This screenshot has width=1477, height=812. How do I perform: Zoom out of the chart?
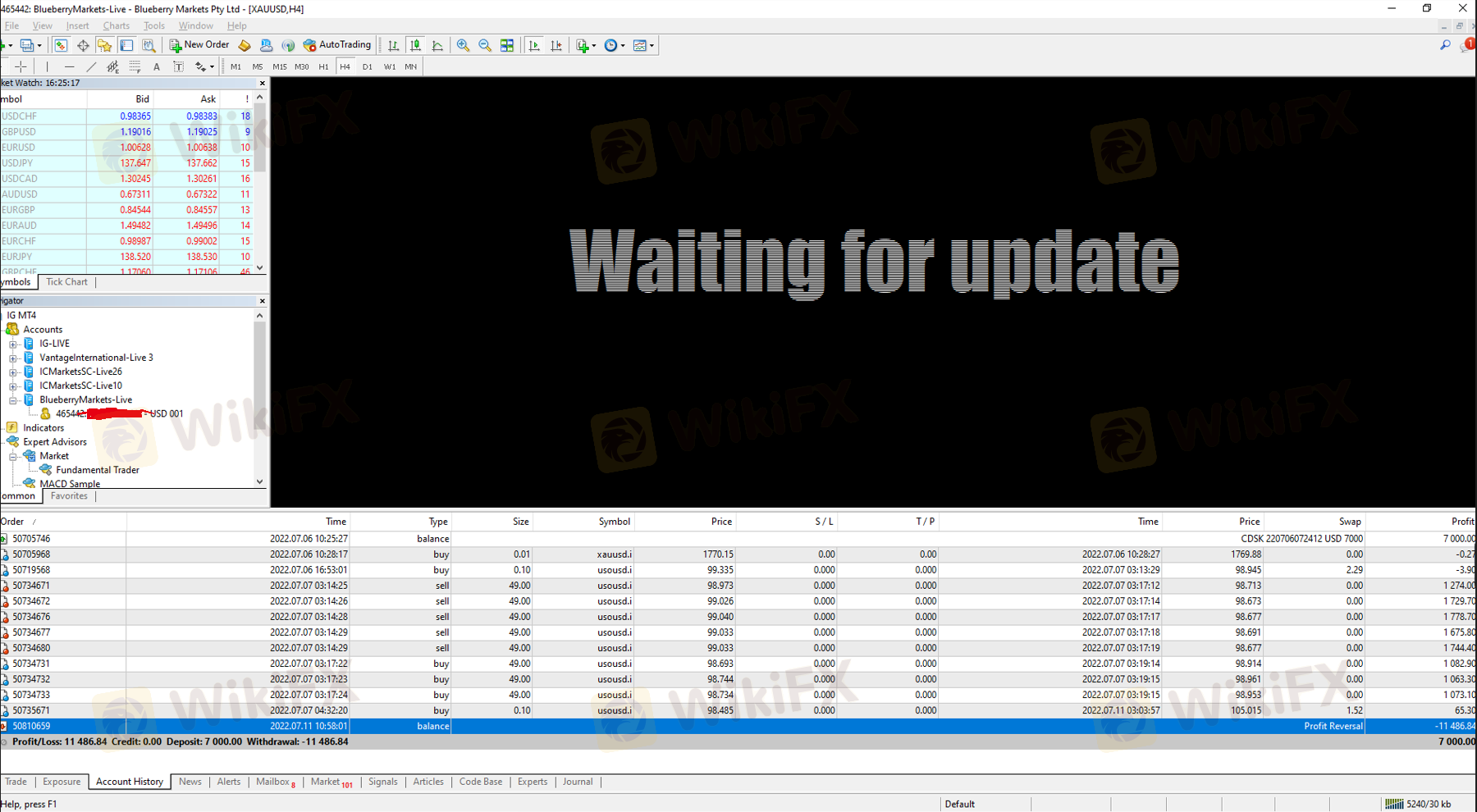(485, 45)
